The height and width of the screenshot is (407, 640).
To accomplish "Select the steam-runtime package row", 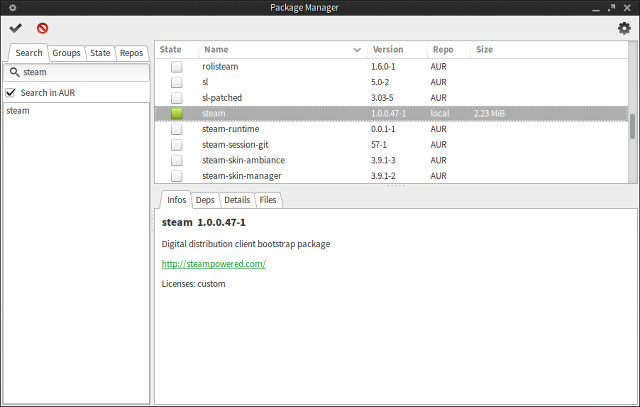I will (391, 129).
